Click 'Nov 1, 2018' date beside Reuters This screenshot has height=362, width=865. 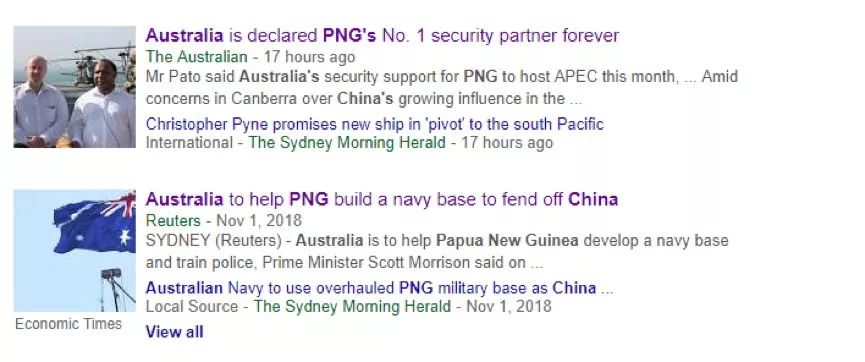pos(259,221)
